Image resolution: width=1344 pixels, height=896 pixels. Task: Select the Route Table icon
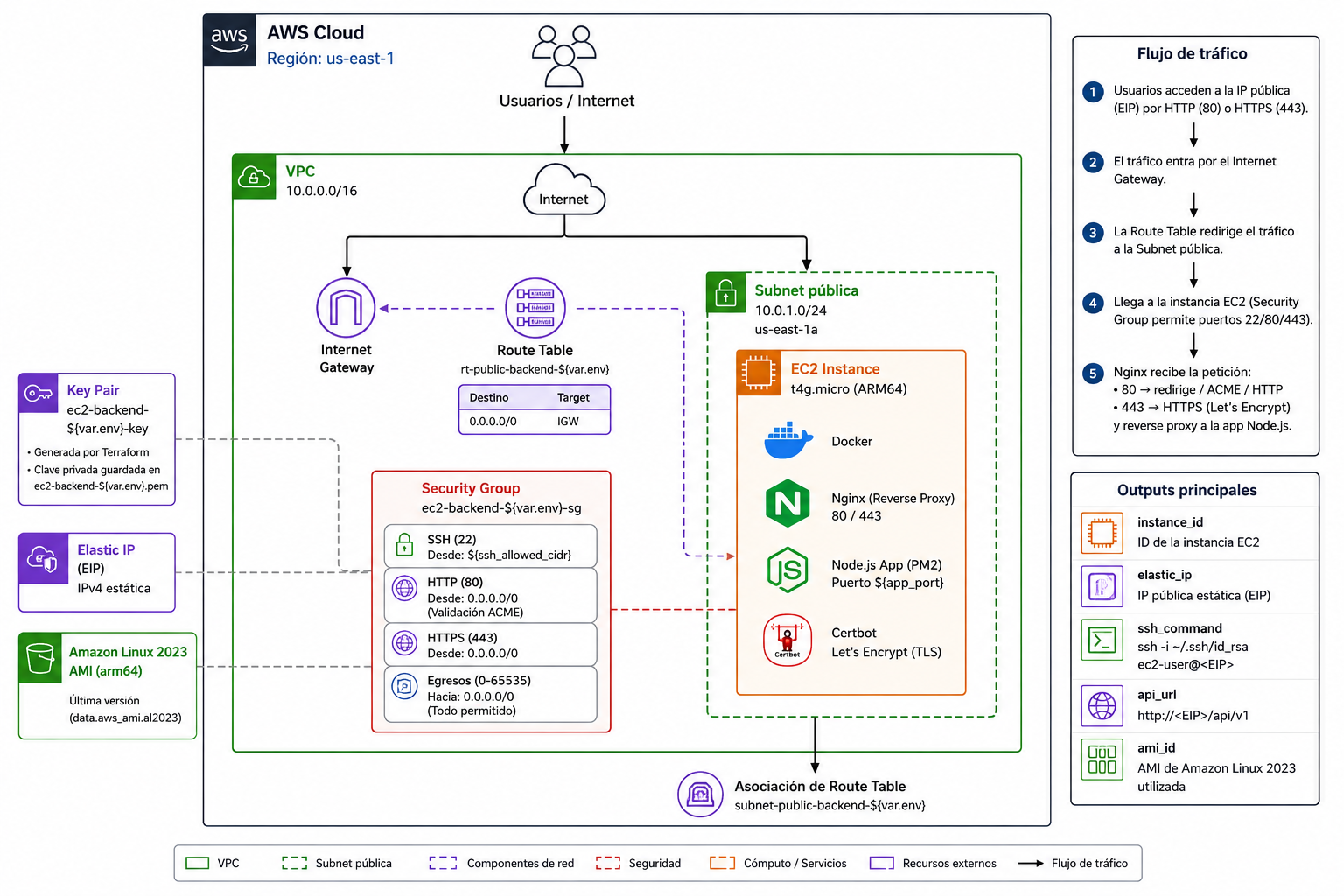535,308
